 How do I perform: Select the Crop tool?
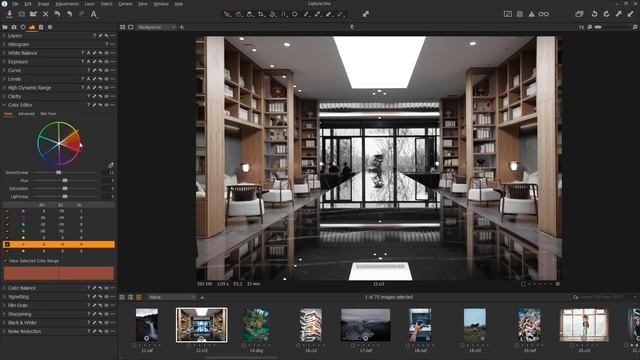point(261,14)
